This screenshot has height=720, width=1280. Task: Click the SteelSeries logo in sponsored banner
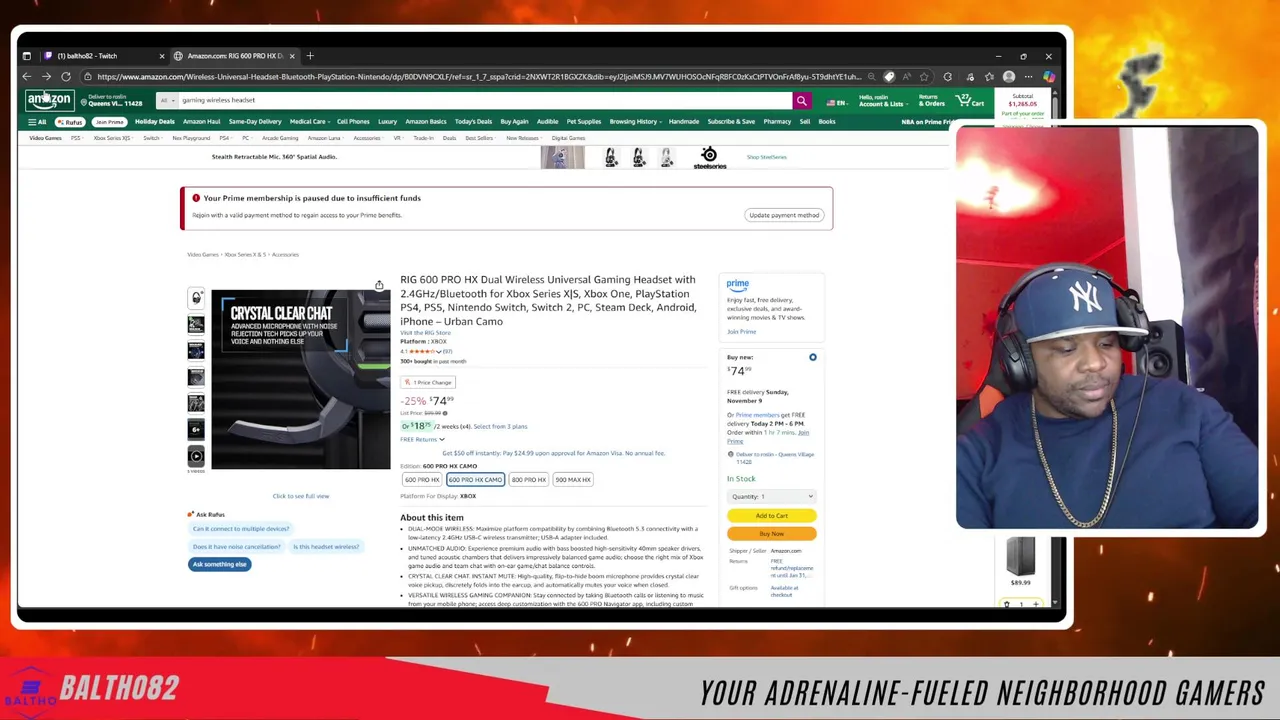[x=709, y=158]
